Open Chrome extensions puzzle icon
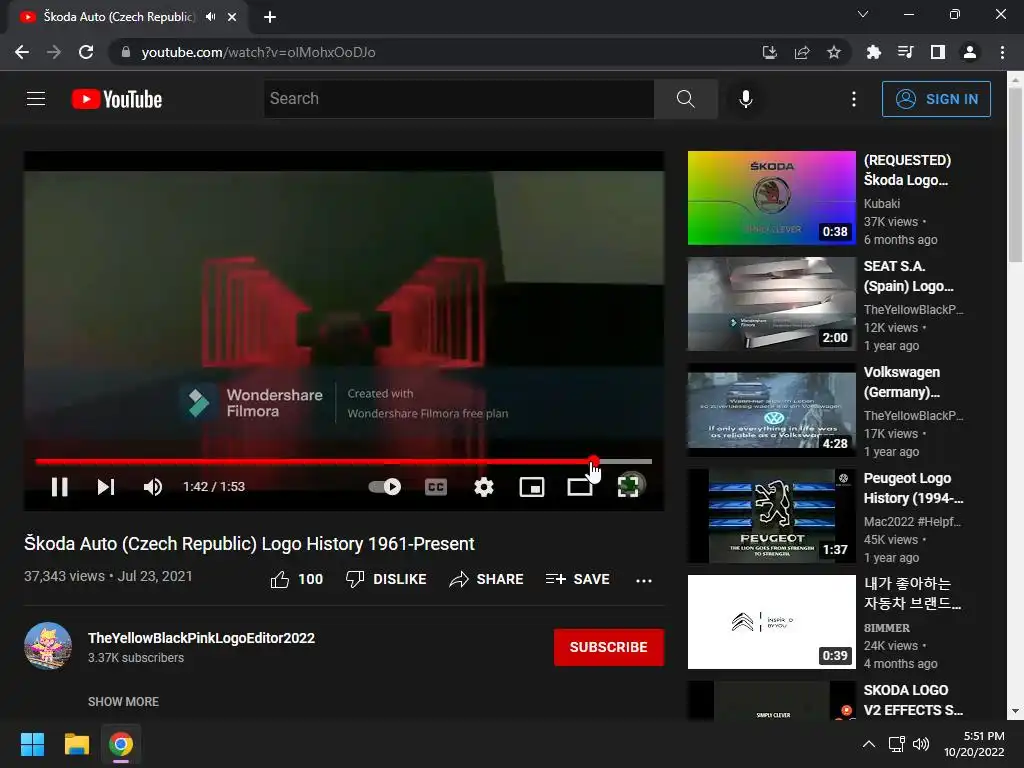1024x768 pixels. (873, 52)
